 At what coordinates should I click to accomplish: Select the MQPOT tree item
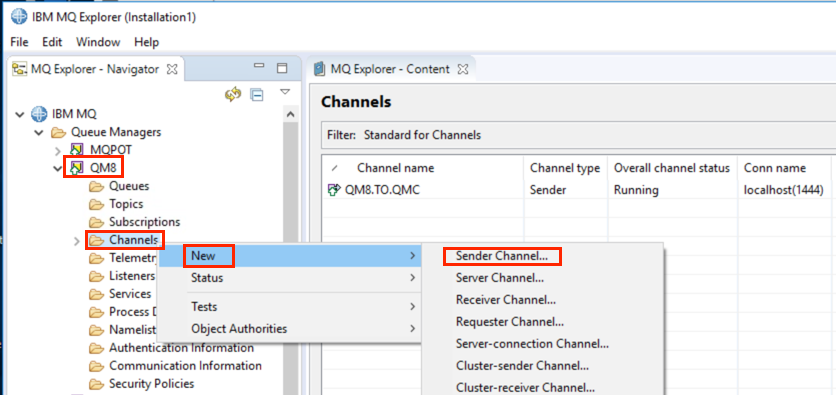point(110,150)
